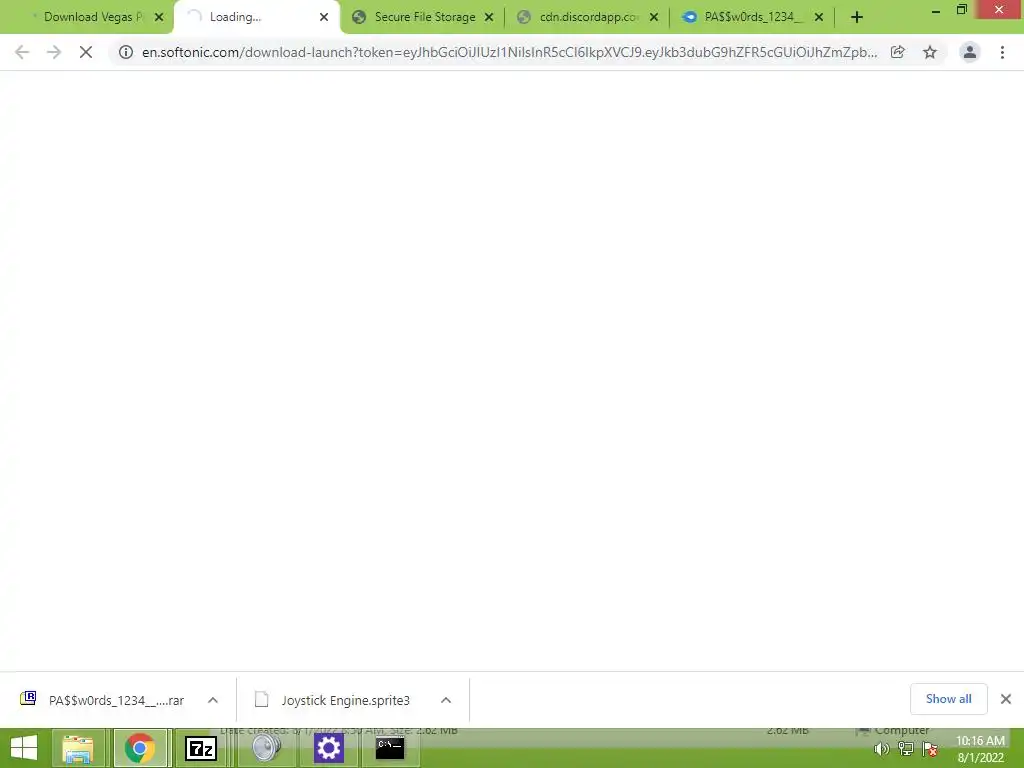Viewport: 1024px width, 768px height.
Task: Show all downloads
Action: pyautogui.click(x=948, y=699)
